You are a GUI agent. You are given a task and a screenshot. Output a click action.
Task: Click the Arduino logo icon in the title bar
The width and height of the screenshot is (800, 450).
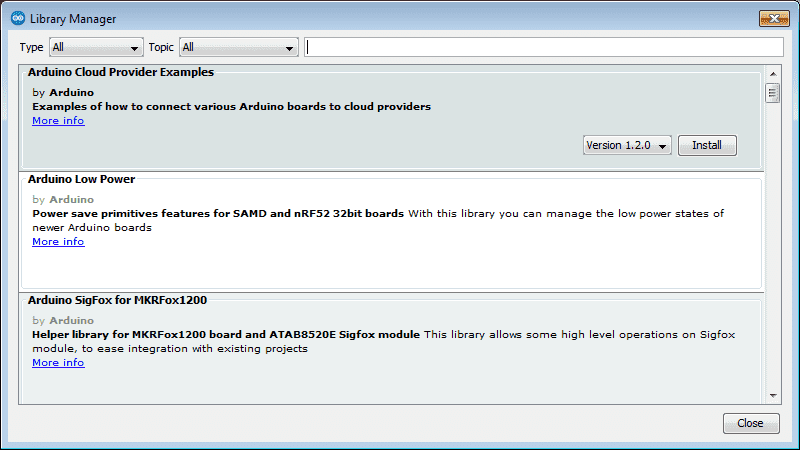click(x=18, y=18)
